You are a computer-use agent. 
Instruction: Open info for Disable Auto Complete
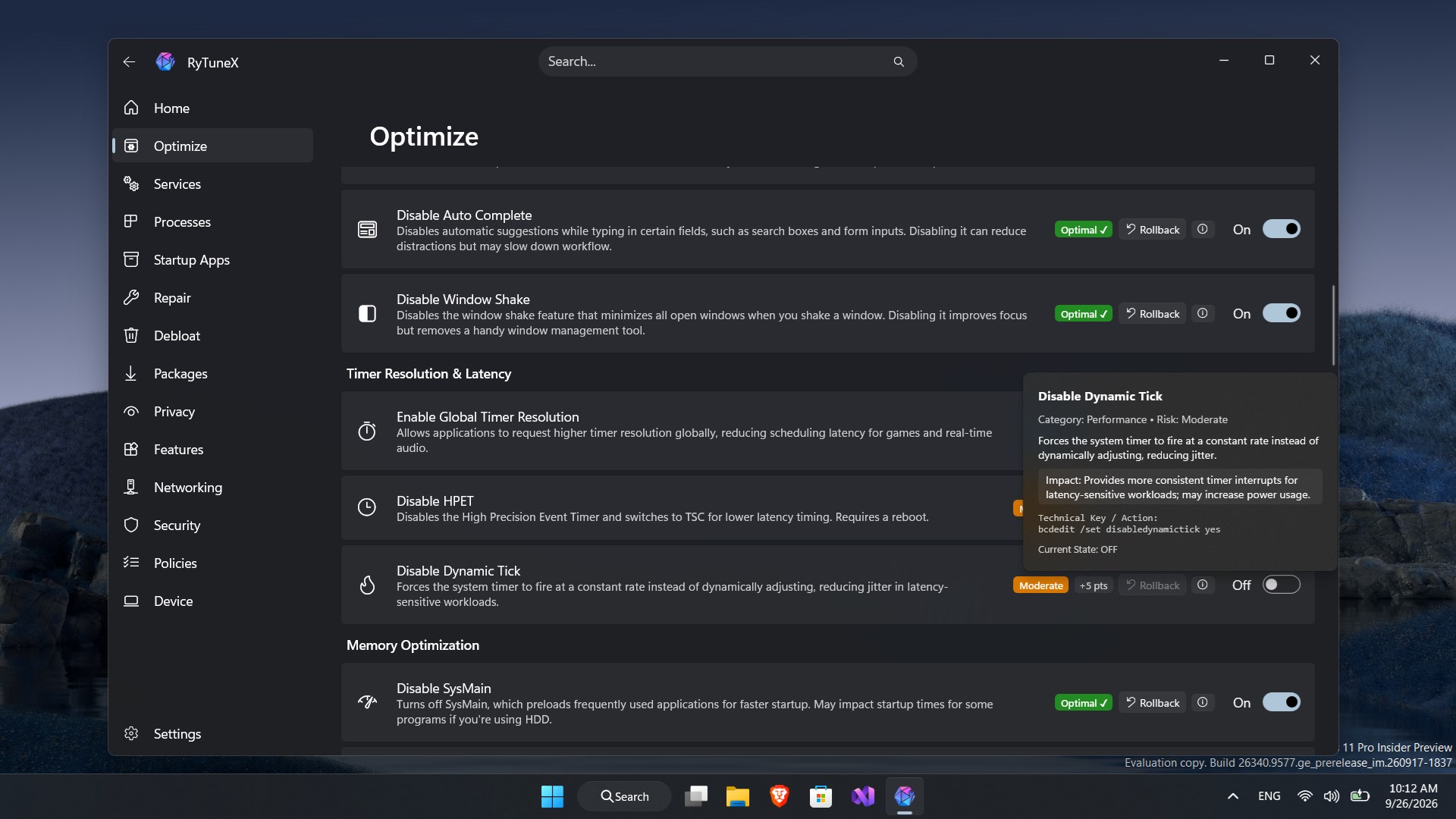coord(1202,229)
